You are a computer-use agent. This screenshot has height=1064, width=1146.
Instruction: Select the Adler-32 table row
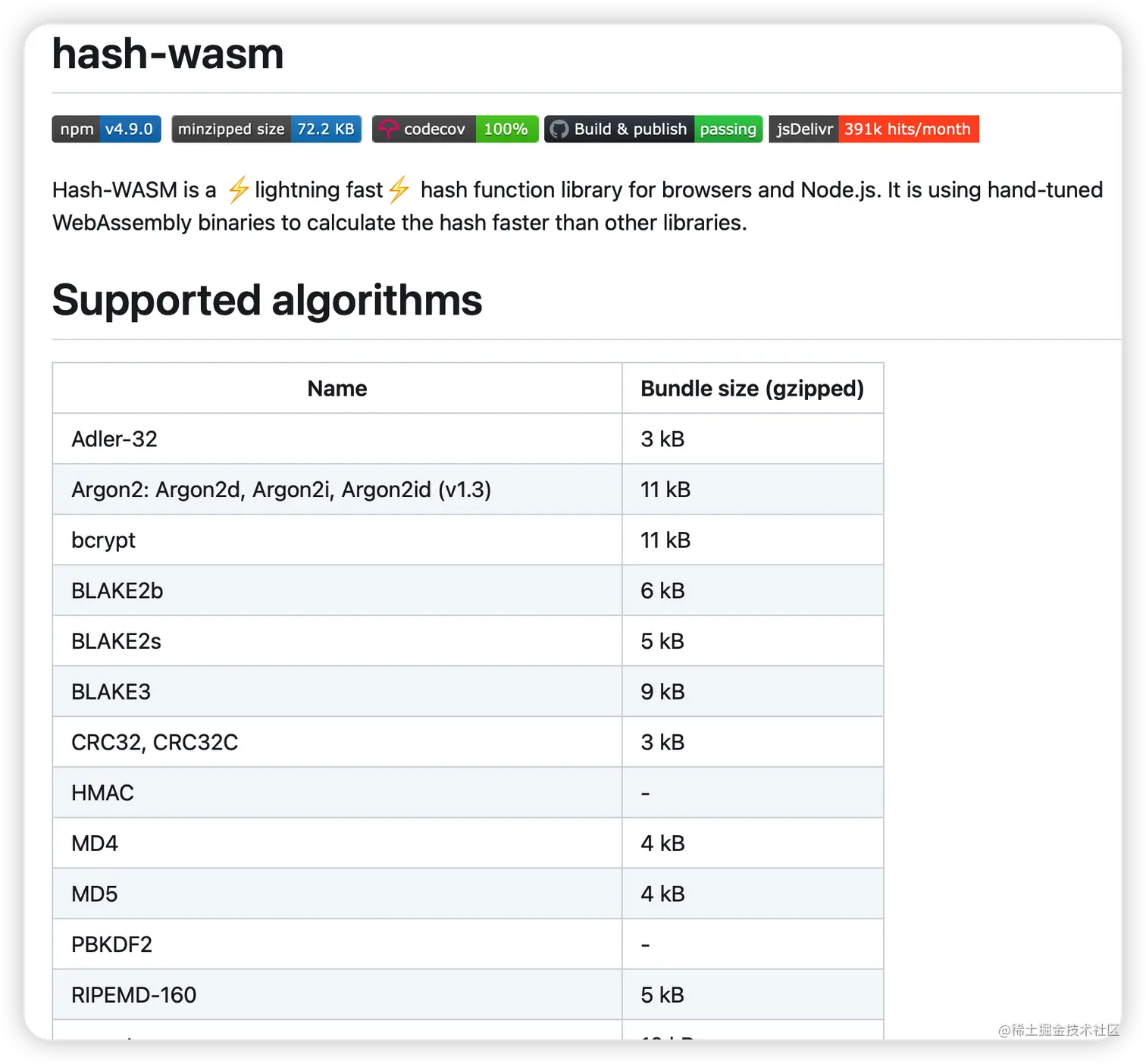[x=468, y=439]
